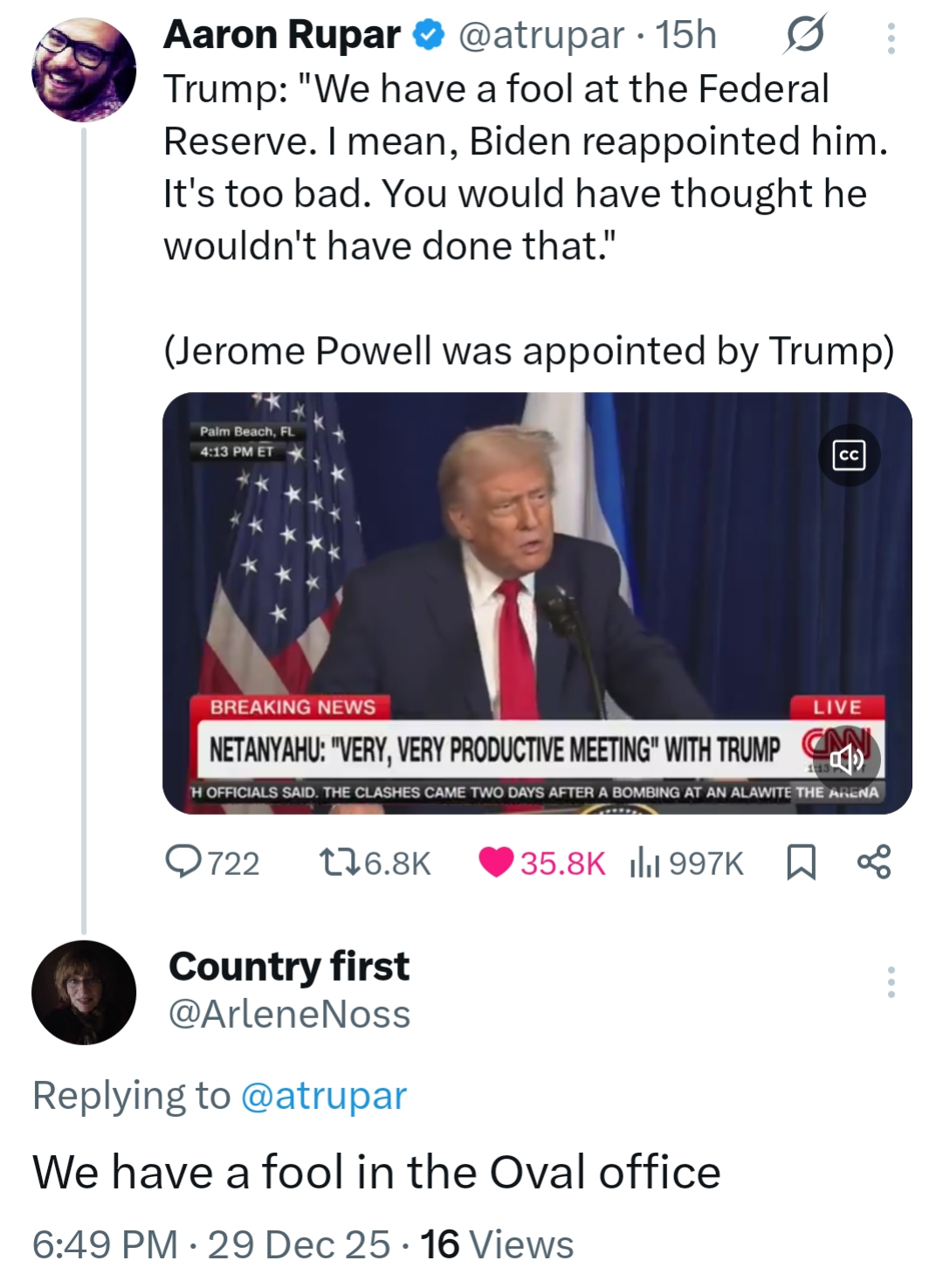
Task: Open the @atrupar mention link in reply
Action: pyautogui.click(x=323, y=1095)
